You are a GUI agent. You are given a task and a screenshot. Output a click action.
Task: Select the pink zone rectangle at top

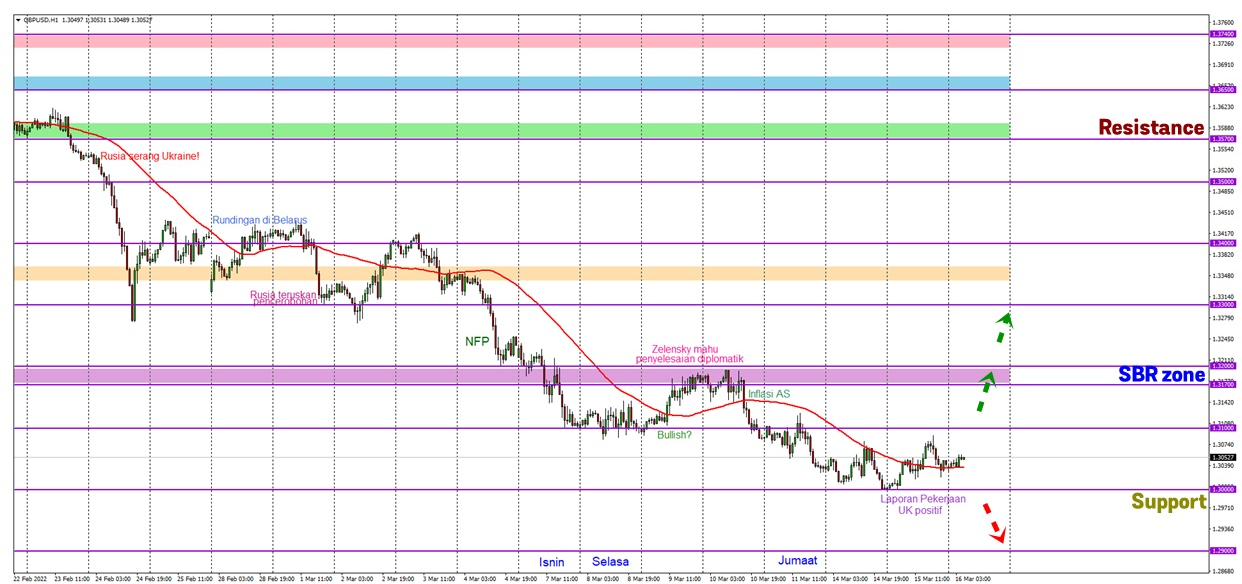[512, 42]
